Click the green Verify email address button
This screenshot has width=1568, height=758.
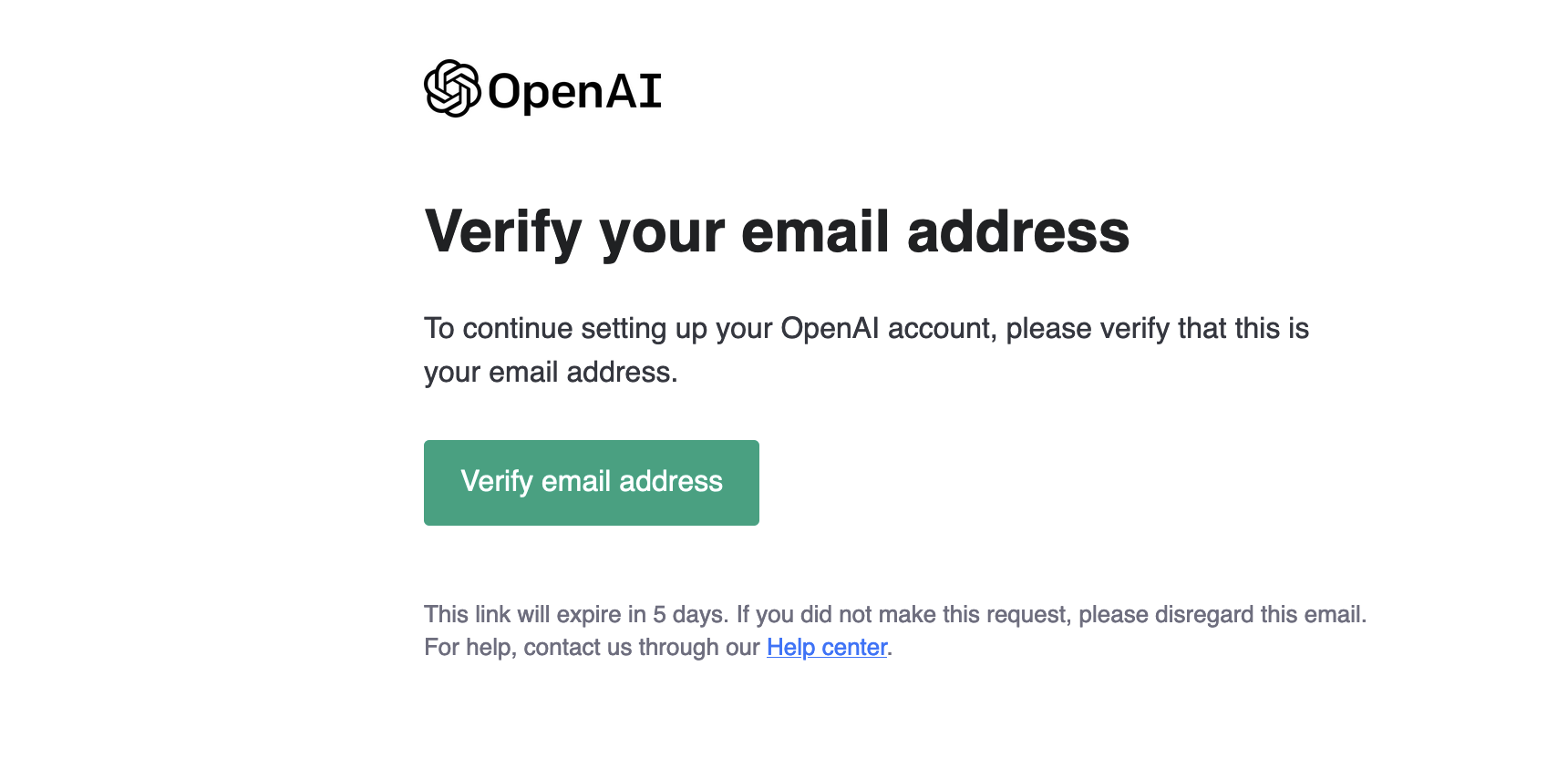pyautogui.click(x=592, y=483)
